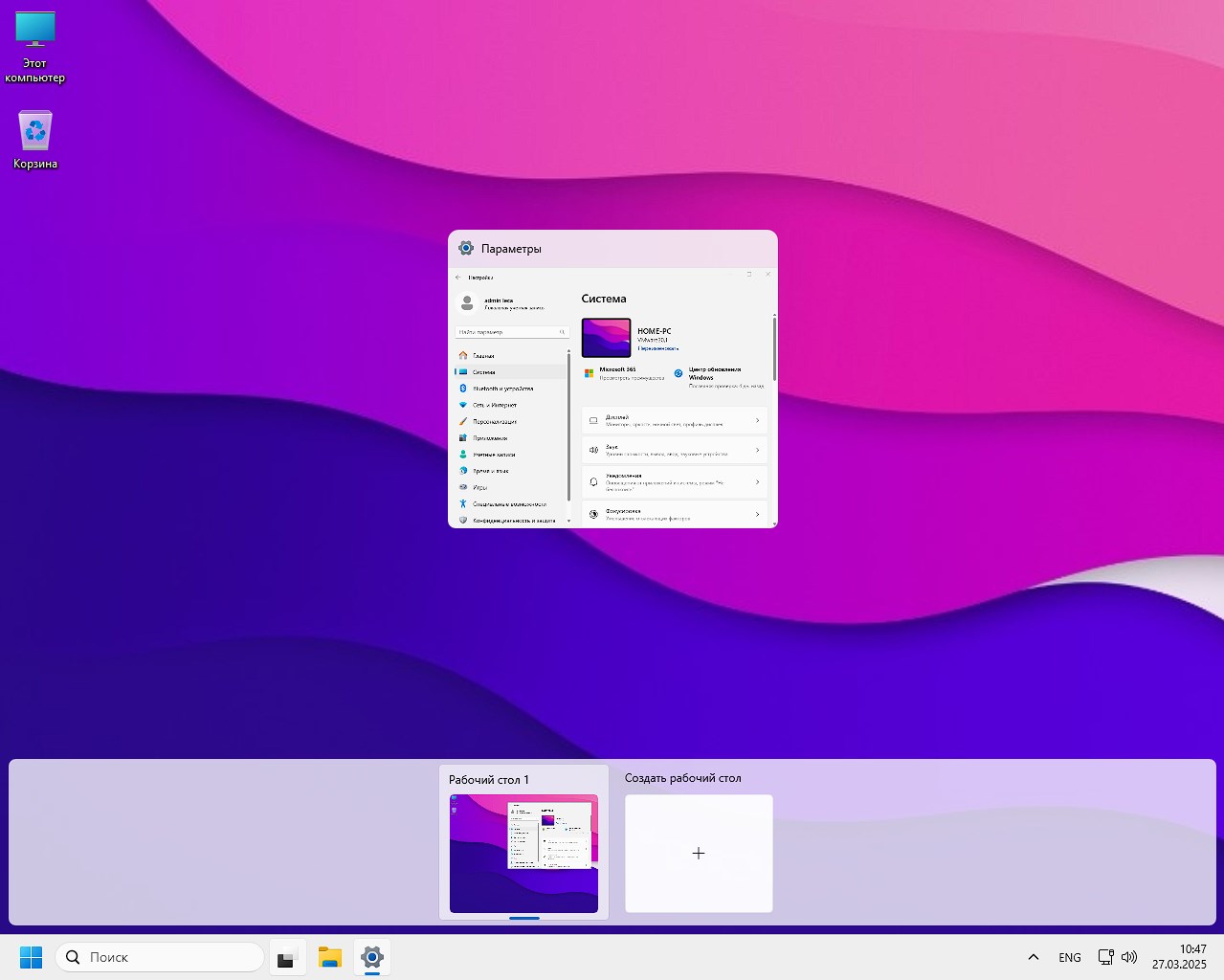Show hidden icons with the tray chevron
This screenshot has height=980, width=1224.
click(1034, 957)
